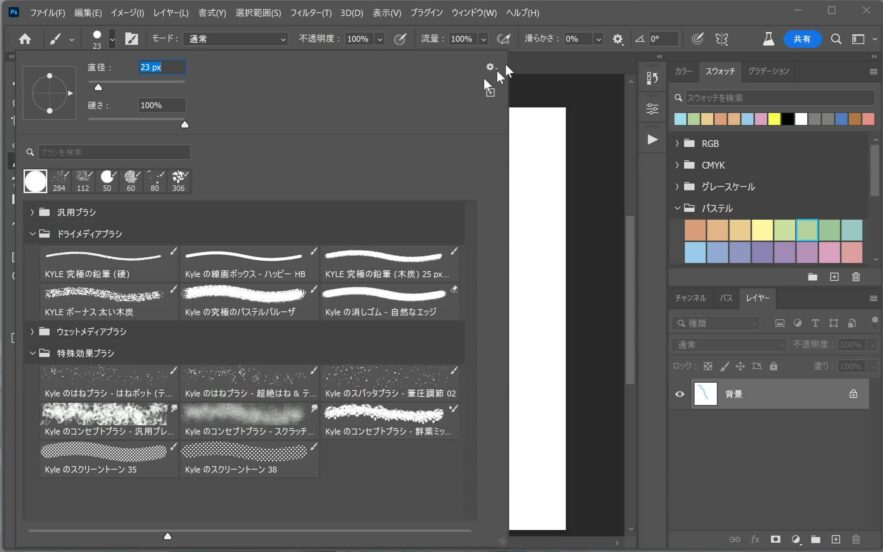Viewport: 883px width, 552px height.
Task: Switch to the チャンネル tab
Action: [690, 298]
